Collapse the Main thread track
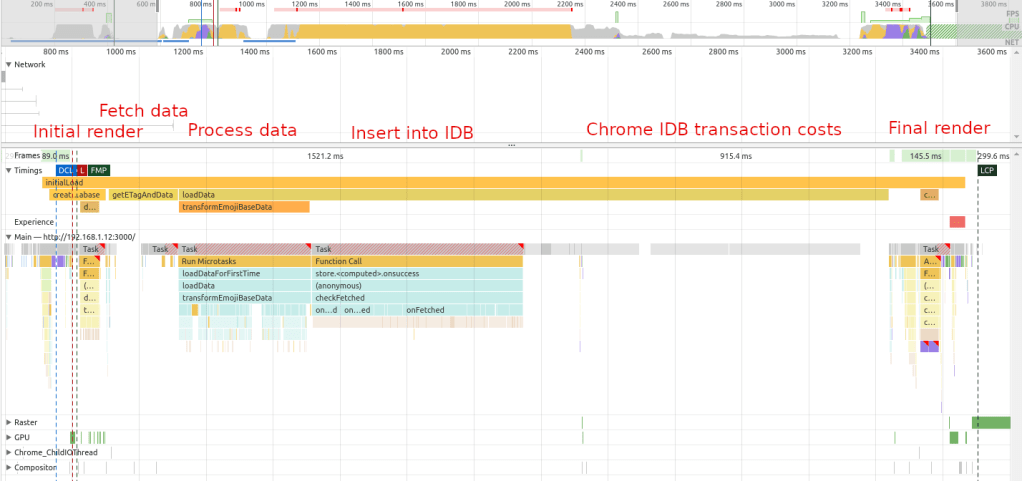Viewport: 1022px width, 481px height. 9,237
